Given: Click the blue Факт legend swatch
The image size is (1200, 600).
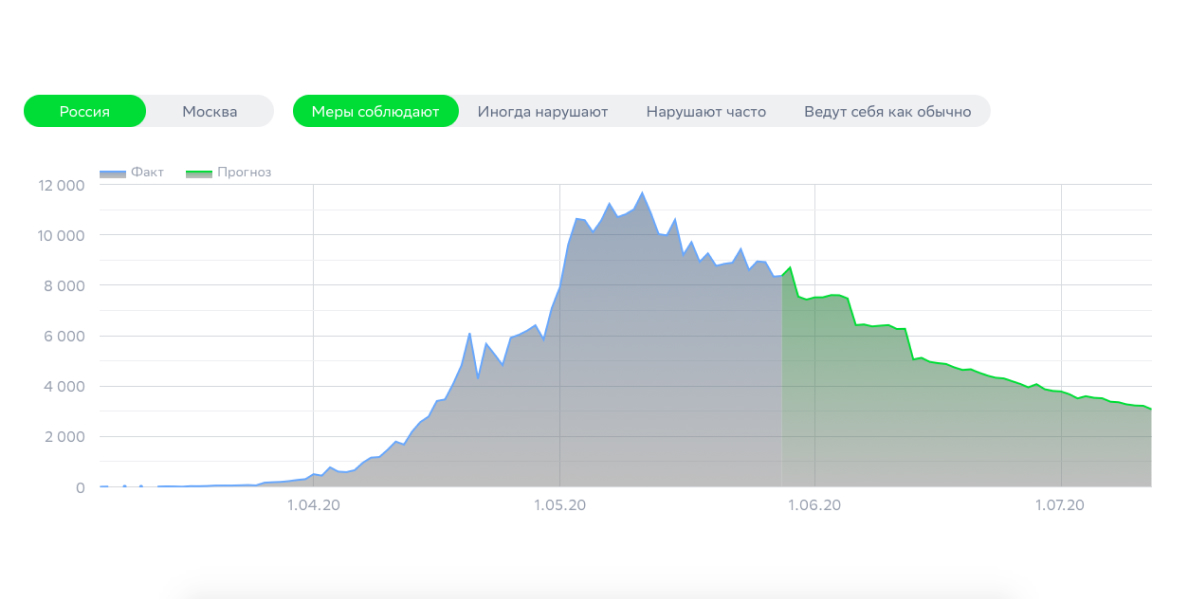Looking at the screenshot, I should click(x=112, y=173).
